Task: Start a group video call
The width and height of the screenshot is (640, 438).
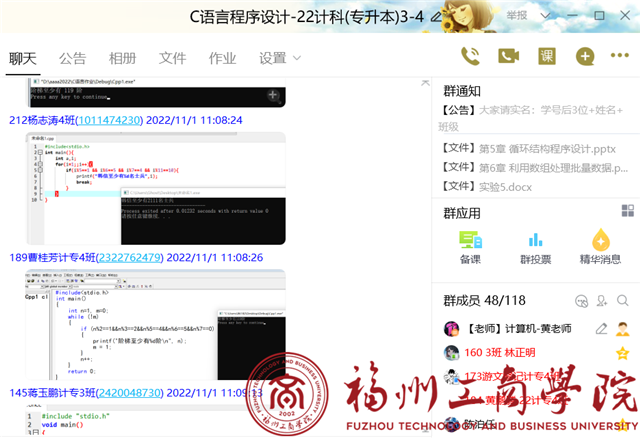Action: click(509, 56)
